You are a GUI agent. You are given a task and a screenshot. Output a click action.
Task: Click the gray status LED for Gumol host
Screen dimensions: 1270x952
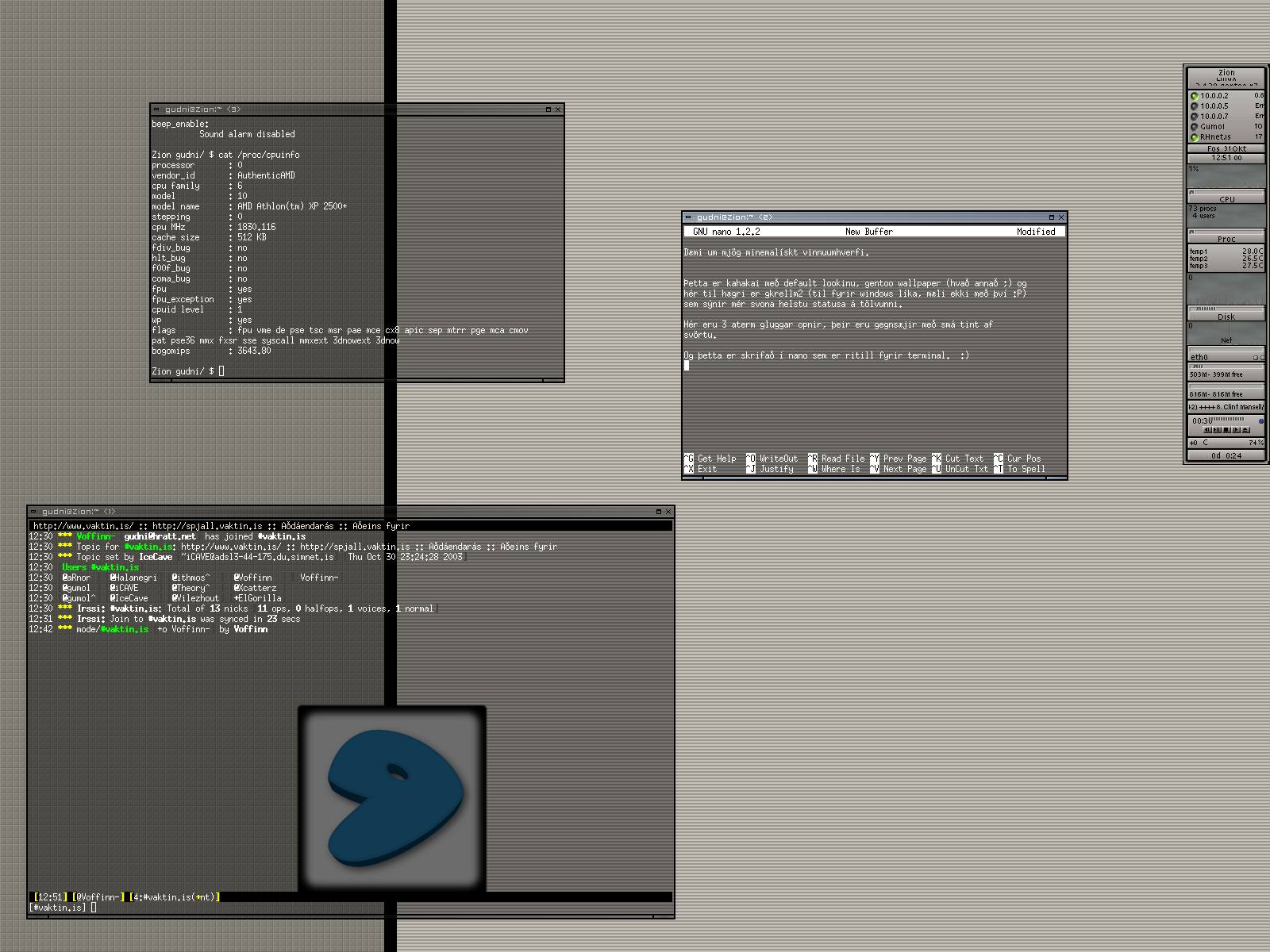click(x=1194, y=127)
